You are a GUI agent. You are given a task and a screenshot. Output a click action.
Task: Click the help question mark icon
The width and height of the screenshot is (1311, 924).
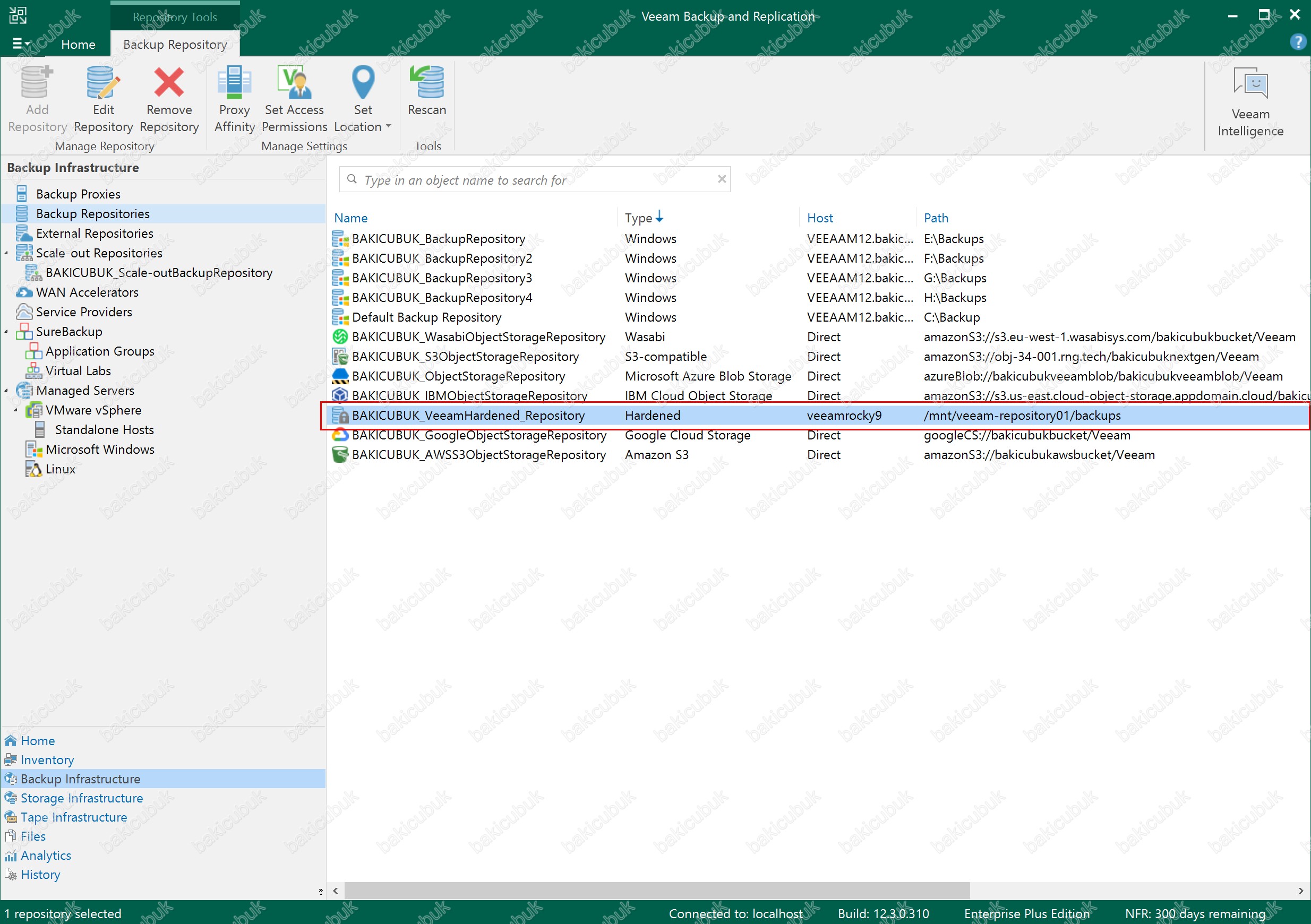coord(1298,43)
